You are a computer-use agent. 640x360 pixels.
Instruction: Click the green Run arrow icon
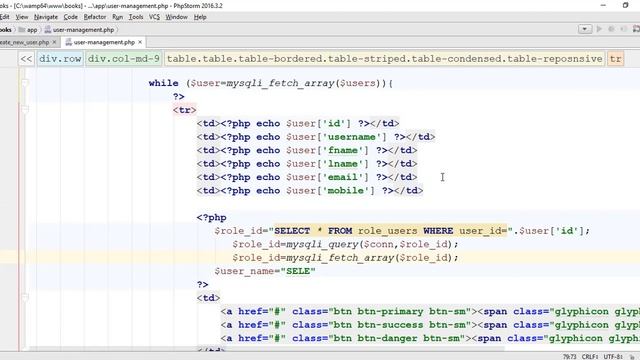coord(599,29)
